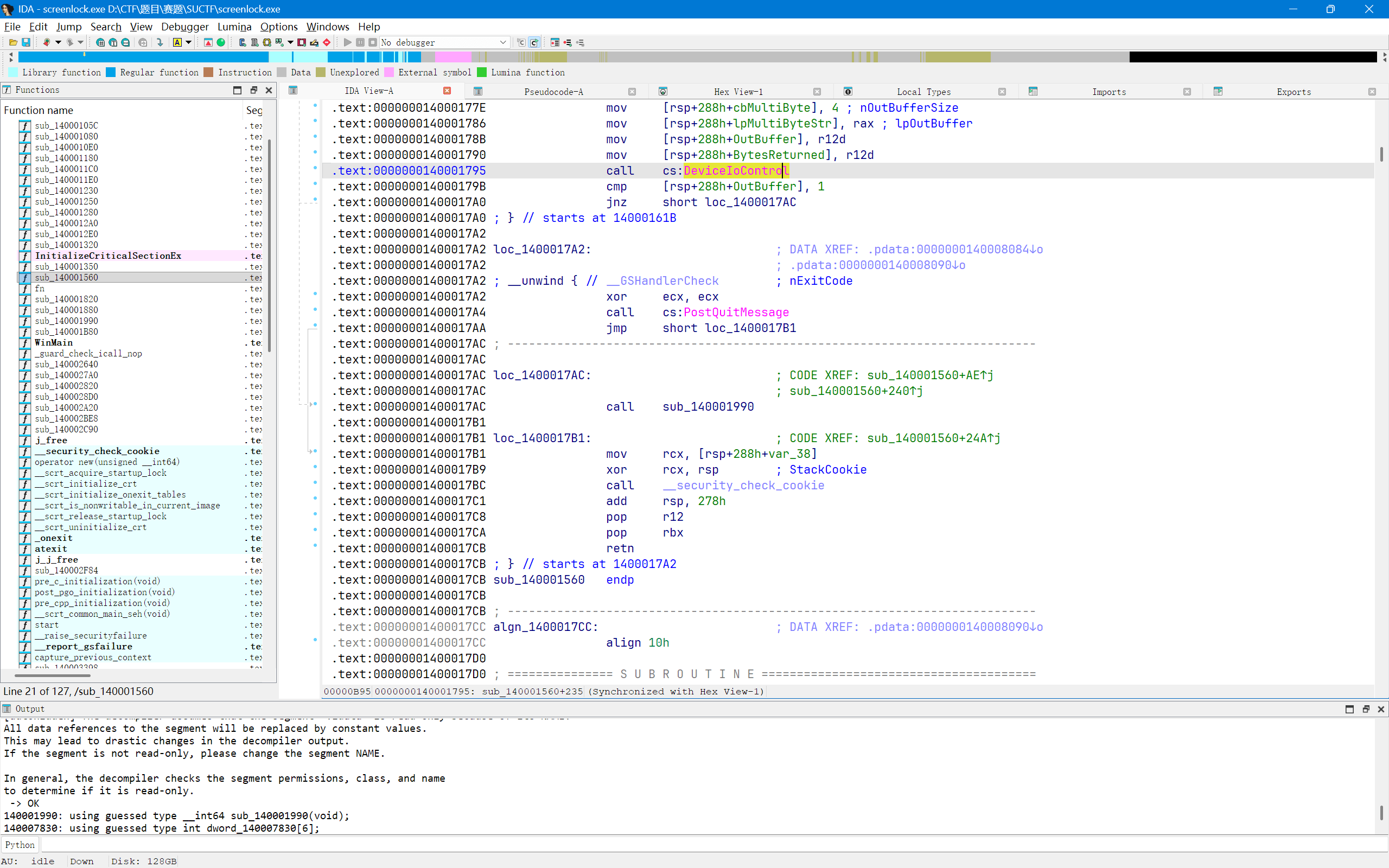Click the green circle toolbar icon
This screenshot has width=1389, height=868.
pos(221,42)
